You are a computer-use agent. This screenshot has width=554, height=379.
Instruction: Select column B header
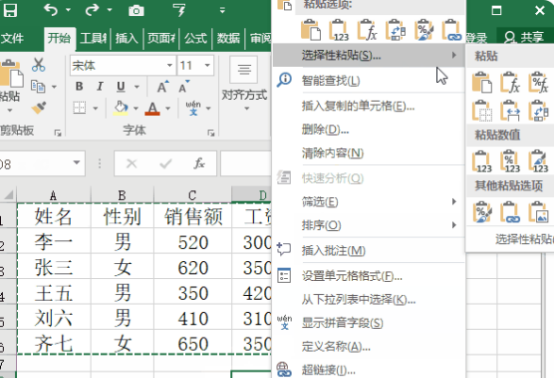pyautogui.click(x=122, y=195)
